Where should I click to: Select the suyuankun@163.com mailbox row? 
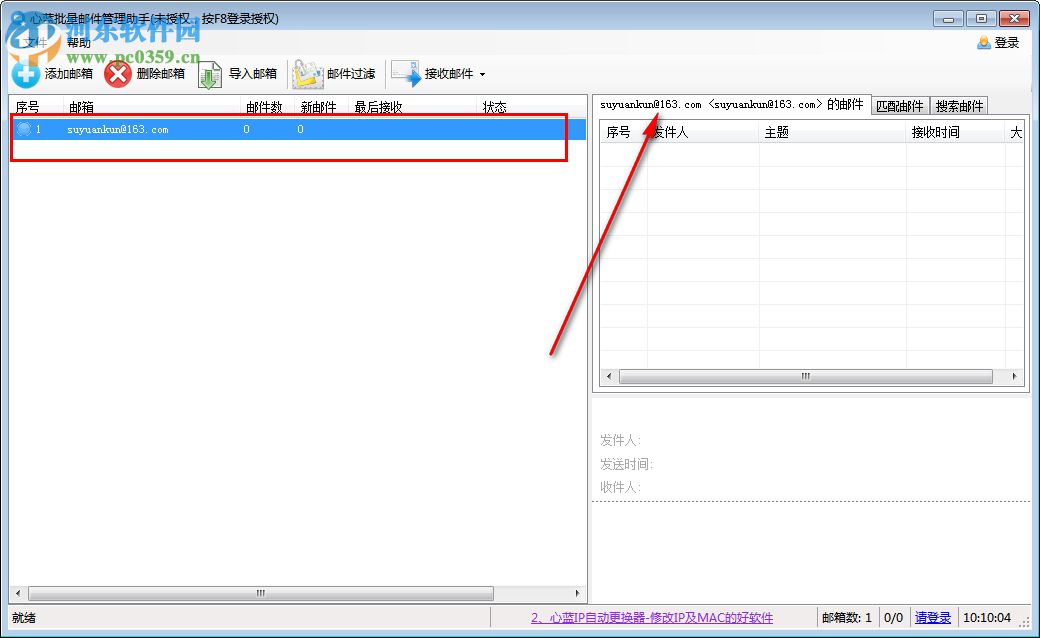(x=298, y=129)
